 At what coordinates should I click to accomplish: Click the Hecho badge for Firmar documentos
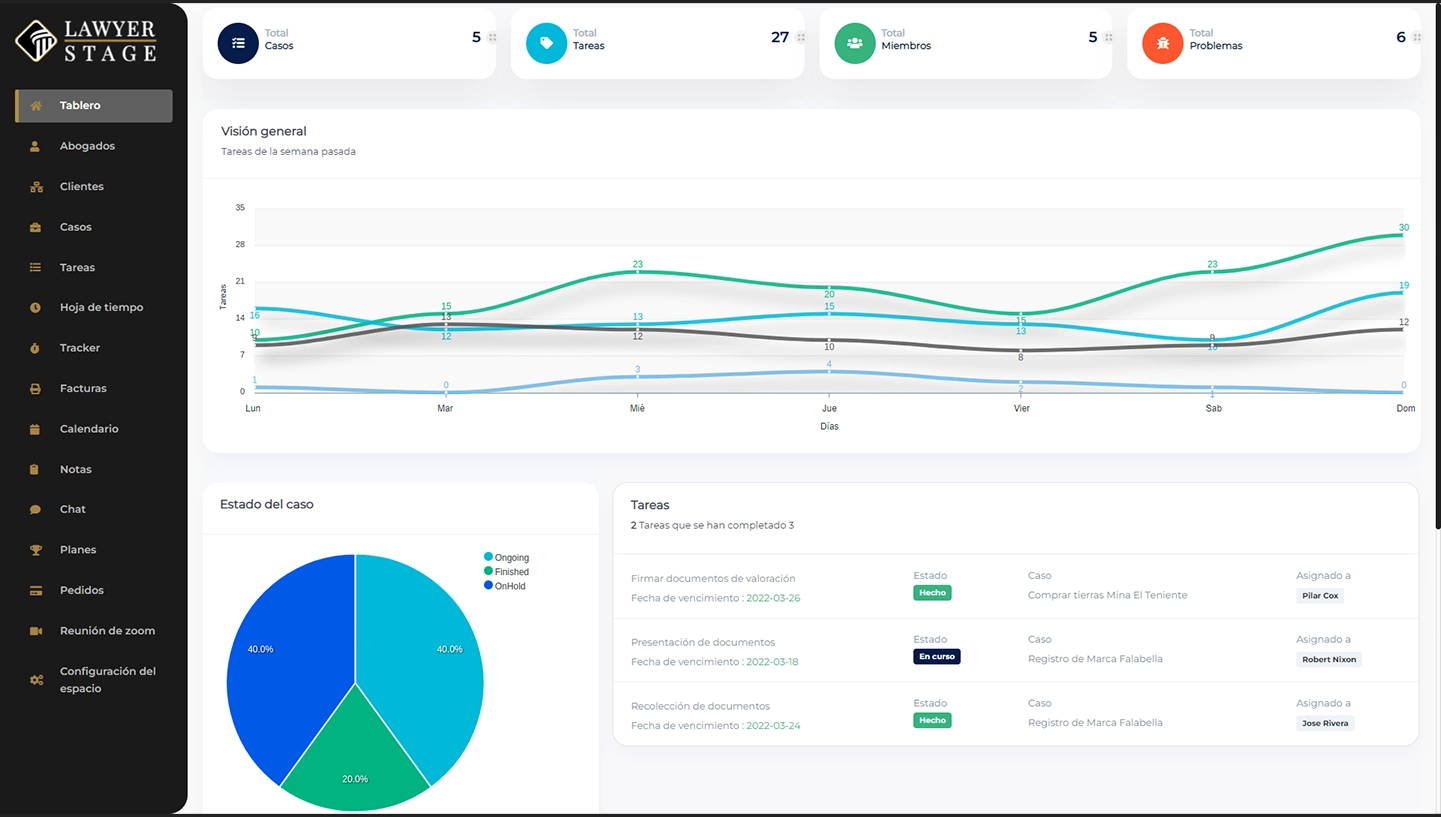[x=932, y=593]
